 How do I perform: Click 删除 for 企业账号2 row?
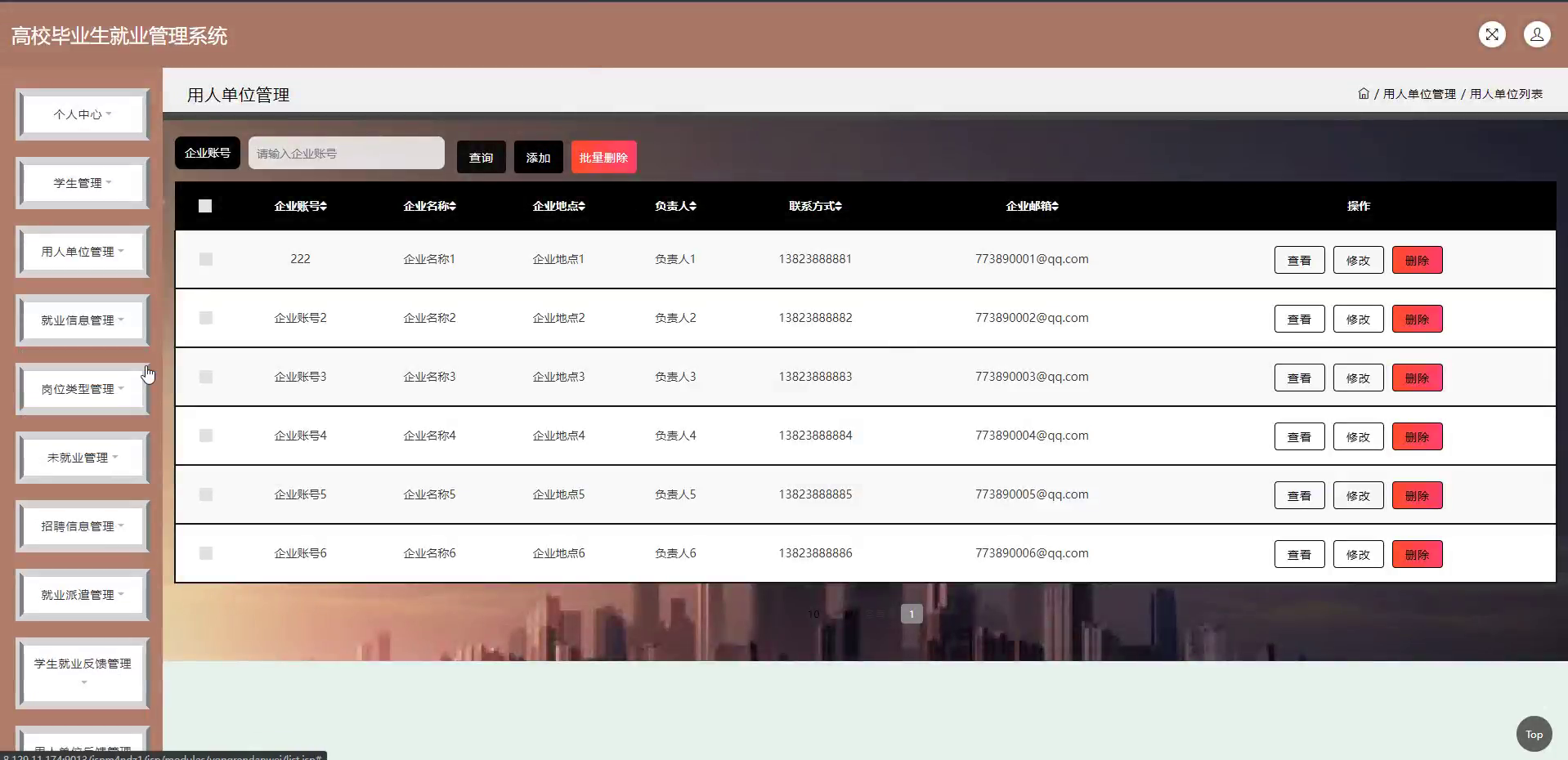coord(1417,319)
